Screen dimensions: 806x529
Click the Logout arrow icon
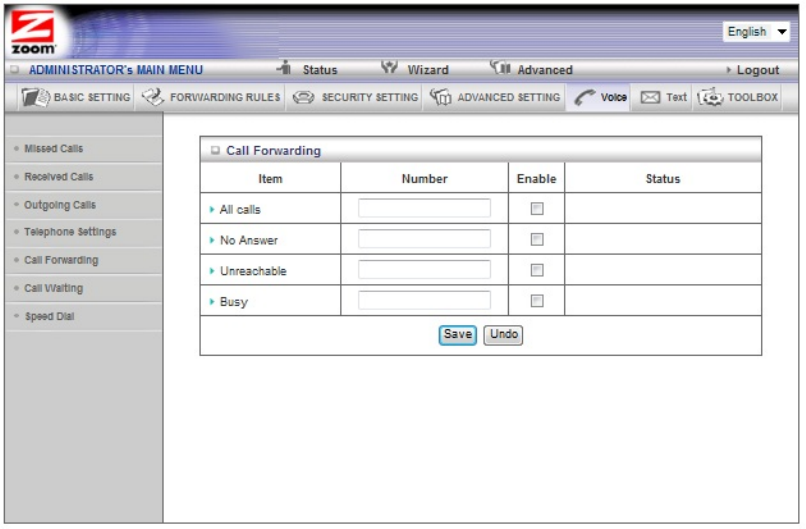point(728,70)
